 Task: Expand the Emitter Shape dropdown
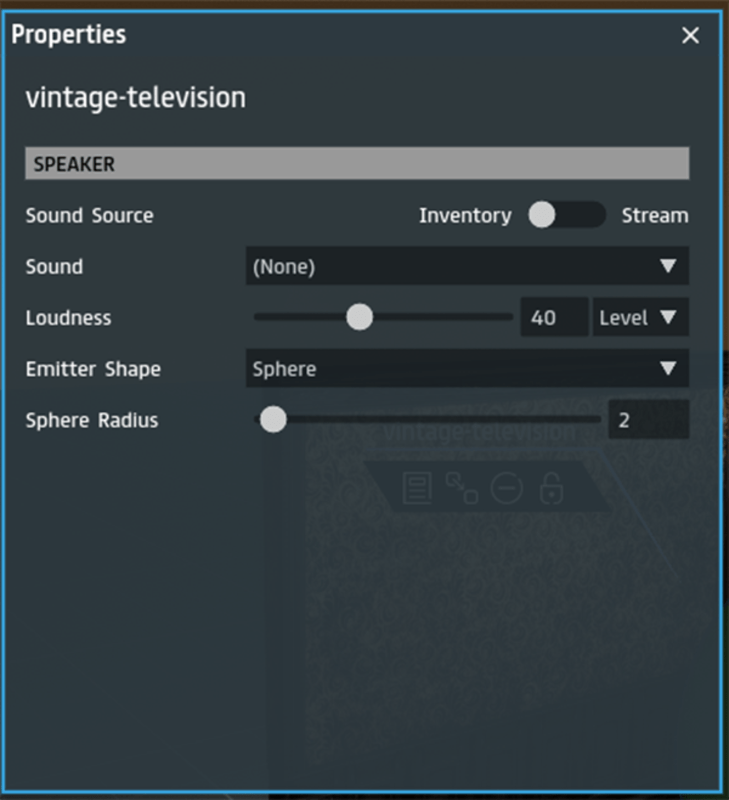(x=467, y=369)
